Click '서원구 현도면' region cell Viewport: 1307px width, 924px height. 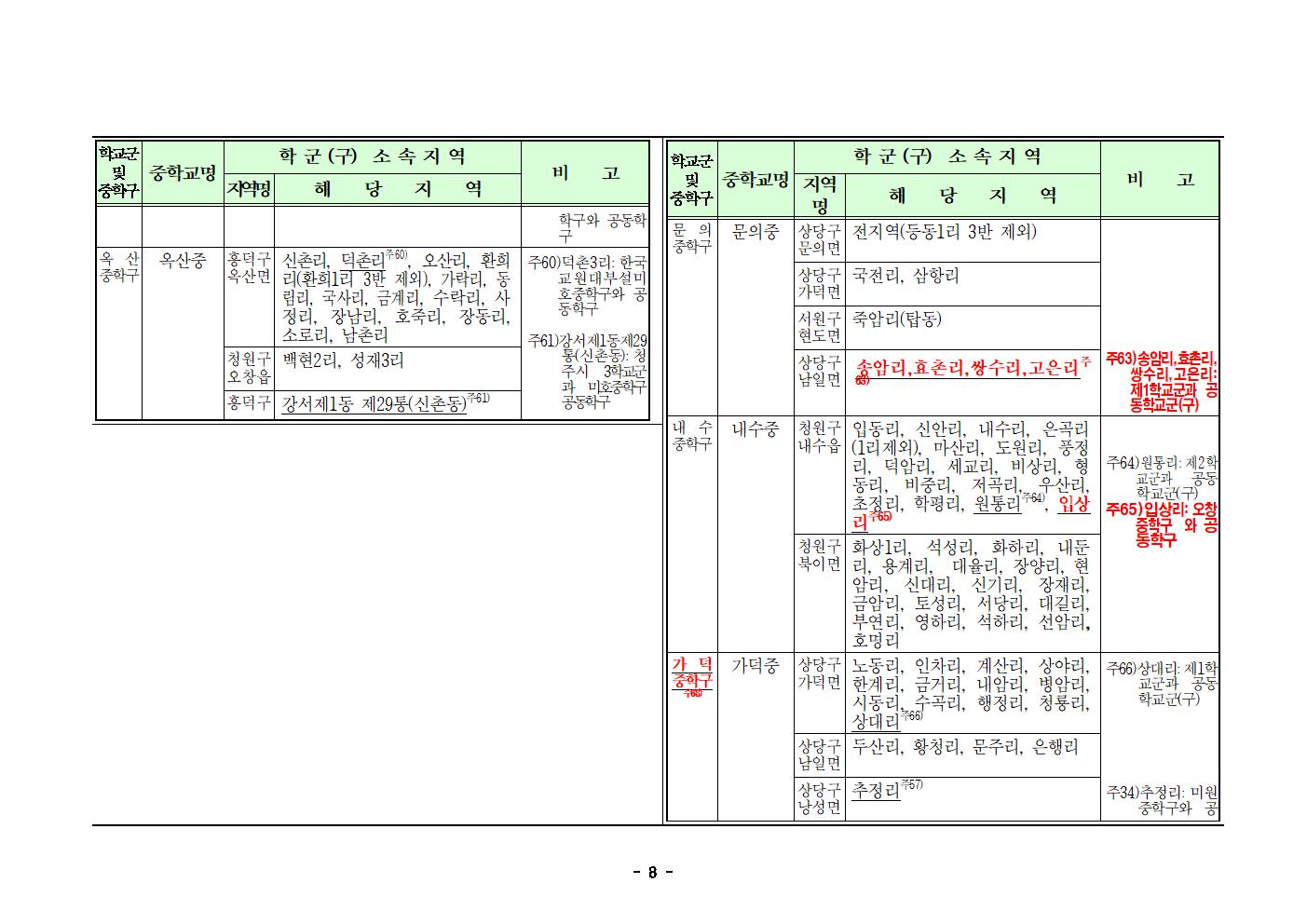[820, 327]
